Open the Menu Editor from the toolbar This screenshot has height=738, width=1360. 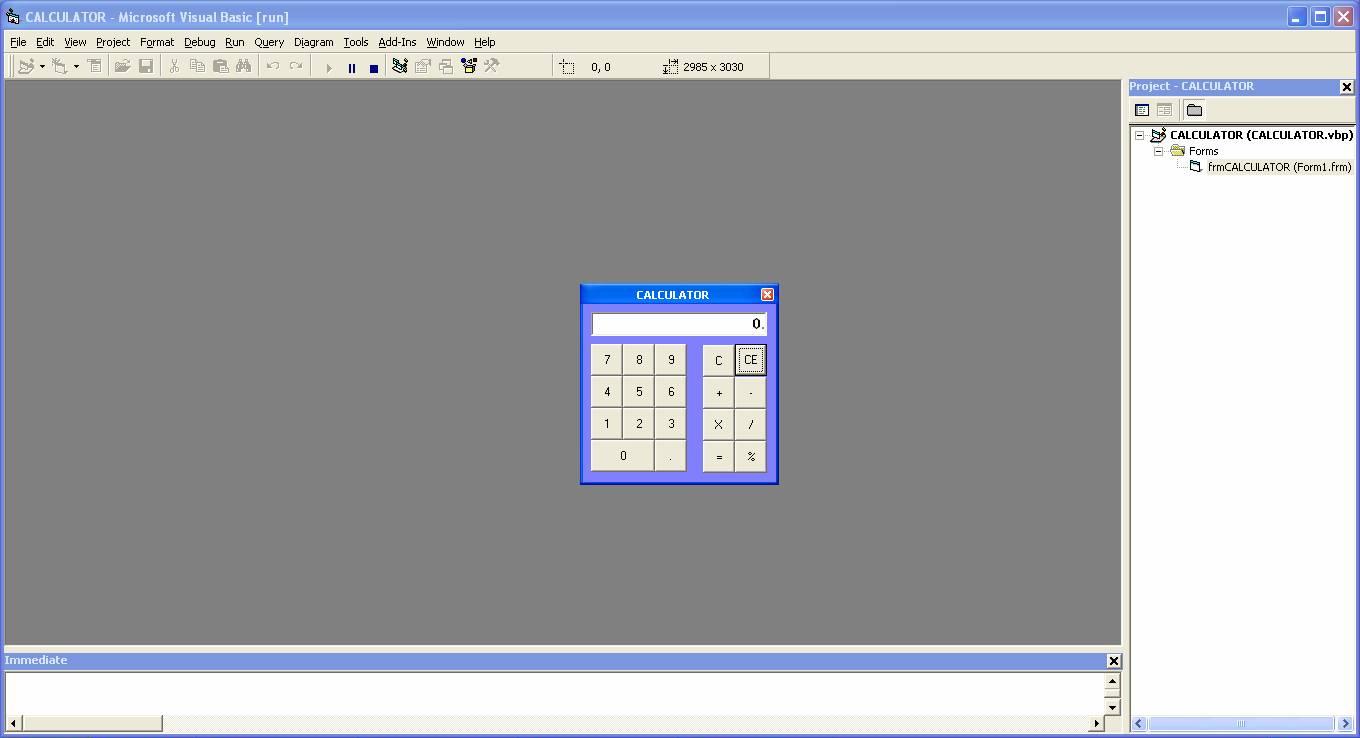click(x=94, y=66)
